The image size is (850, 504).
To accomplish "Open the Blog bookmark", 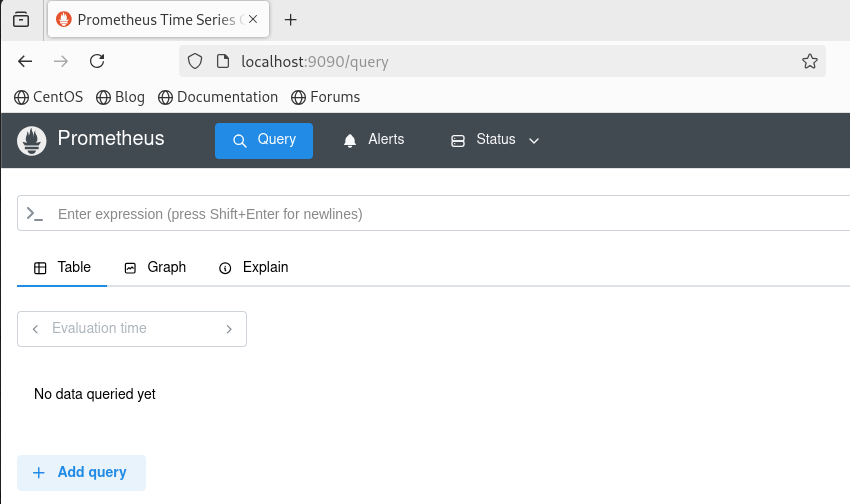I will [120, 97].
